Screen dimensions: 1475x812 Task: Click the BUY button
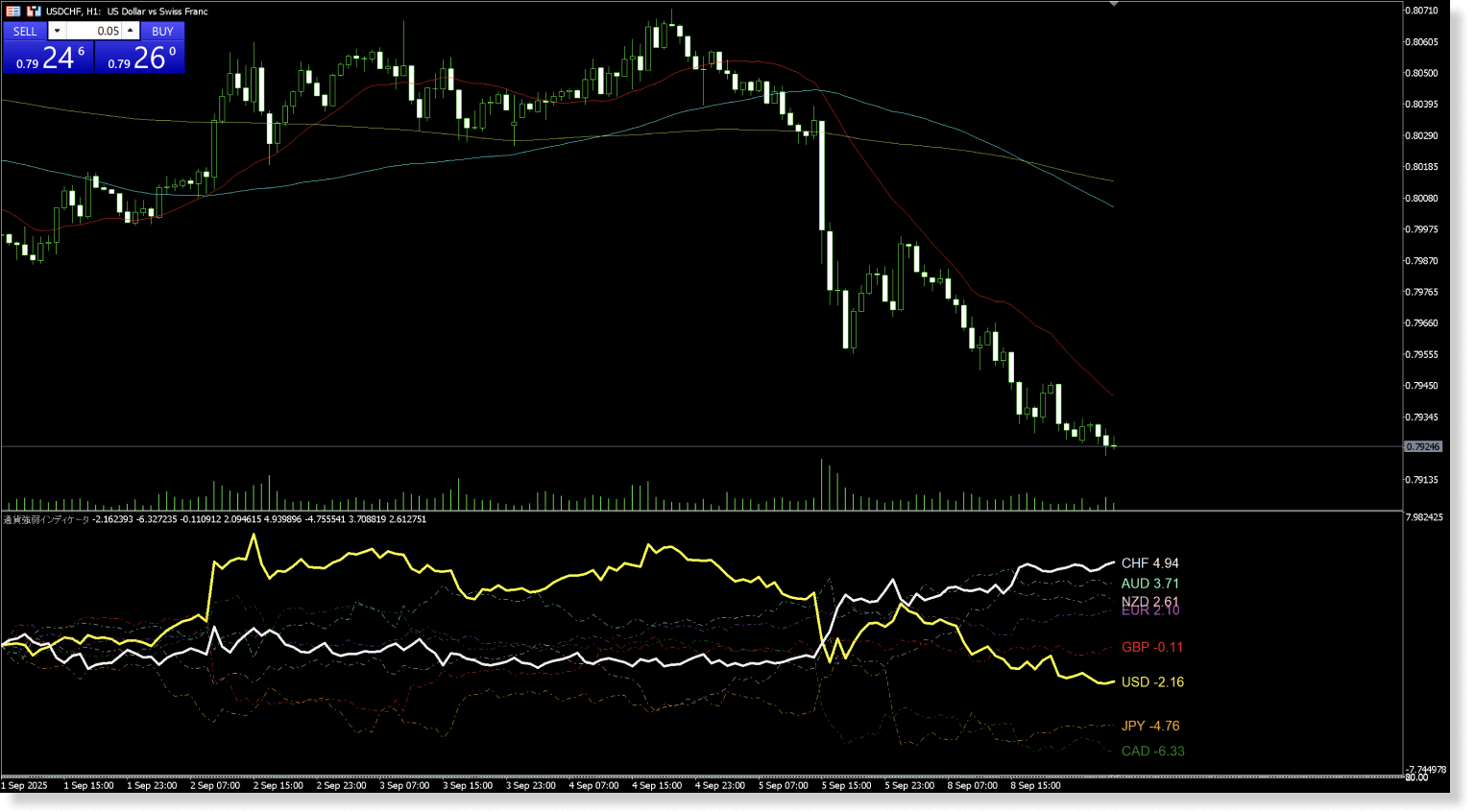click(162, 31)
